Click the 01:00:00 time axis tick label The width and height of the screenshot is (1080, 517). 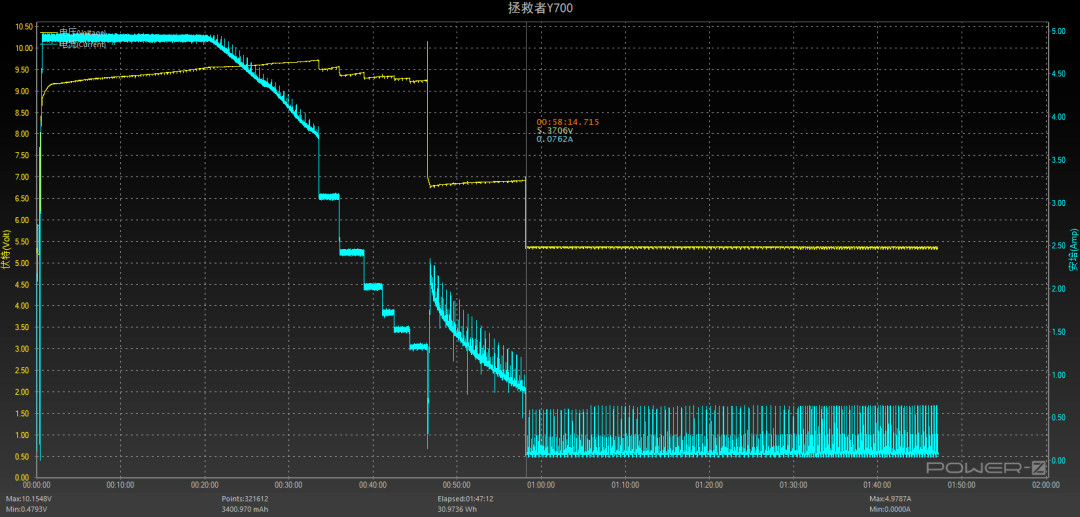click(541, 485)
